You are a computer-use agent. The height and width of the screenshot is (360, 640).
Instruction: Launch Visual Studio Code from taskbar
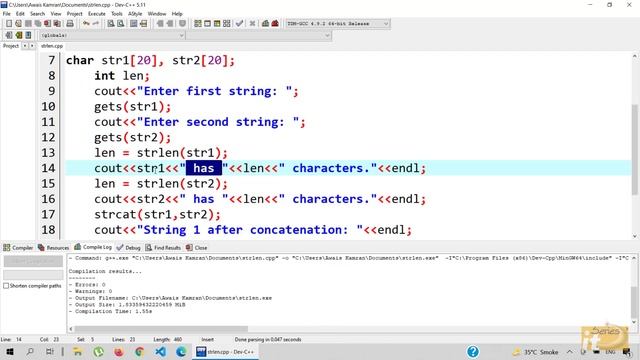(x=160, y=351)
